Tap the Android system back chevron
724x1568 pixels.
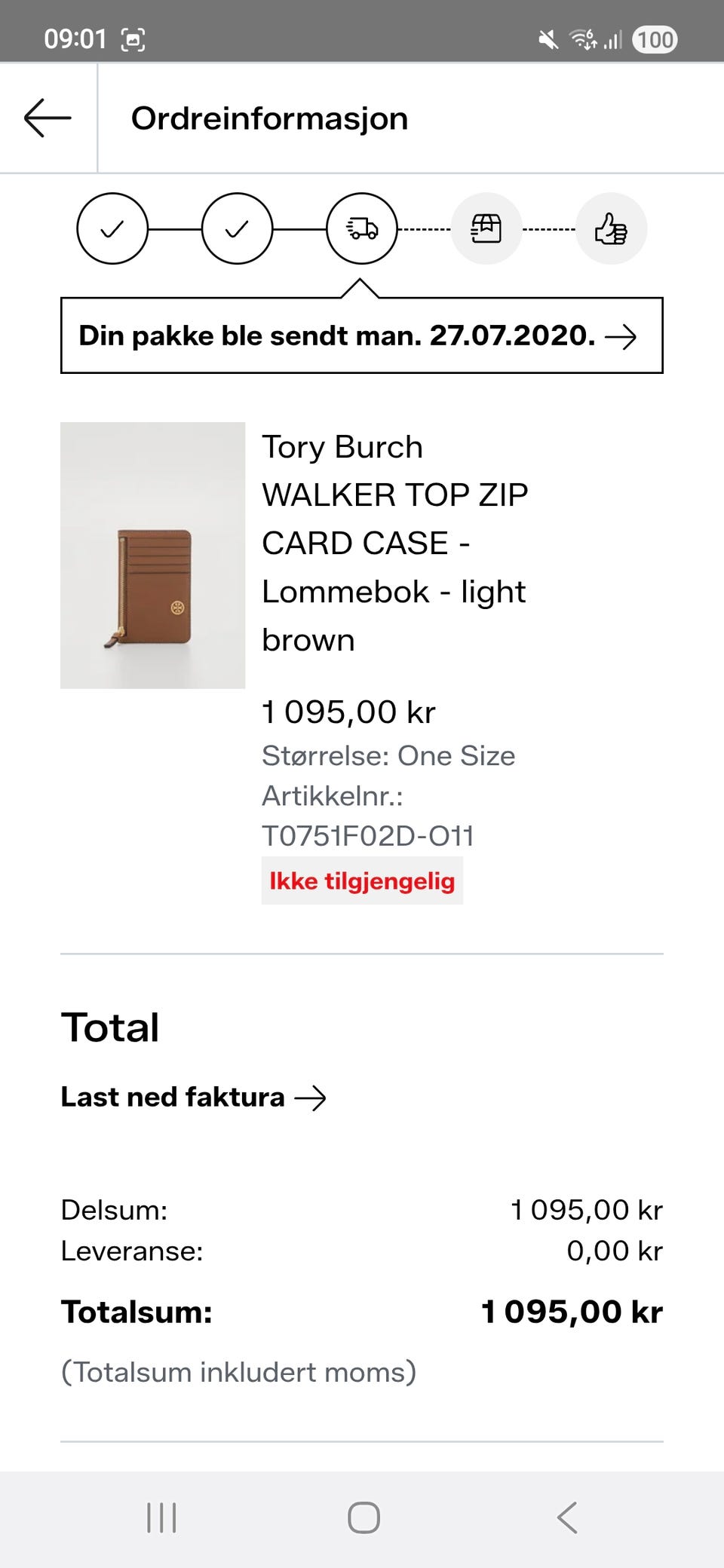[x=567, y=1517]
